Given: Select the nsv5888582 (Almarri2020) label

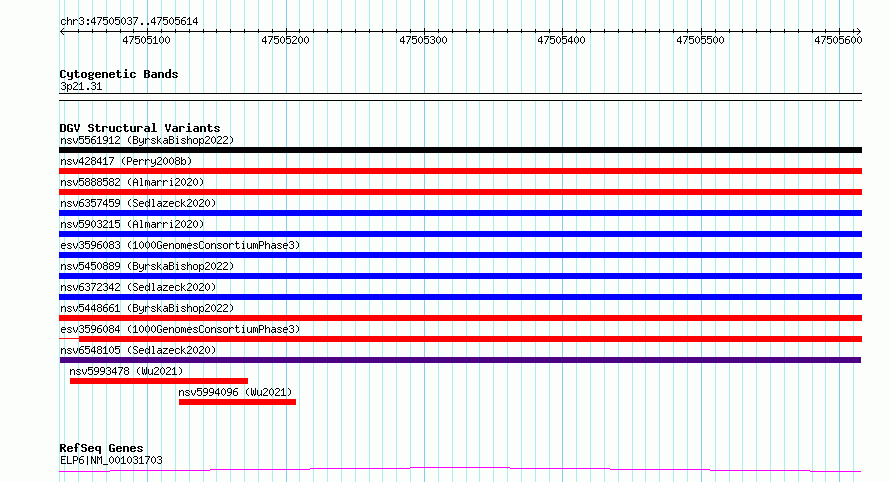Looking at the screenshot, I should coord(132,182).
